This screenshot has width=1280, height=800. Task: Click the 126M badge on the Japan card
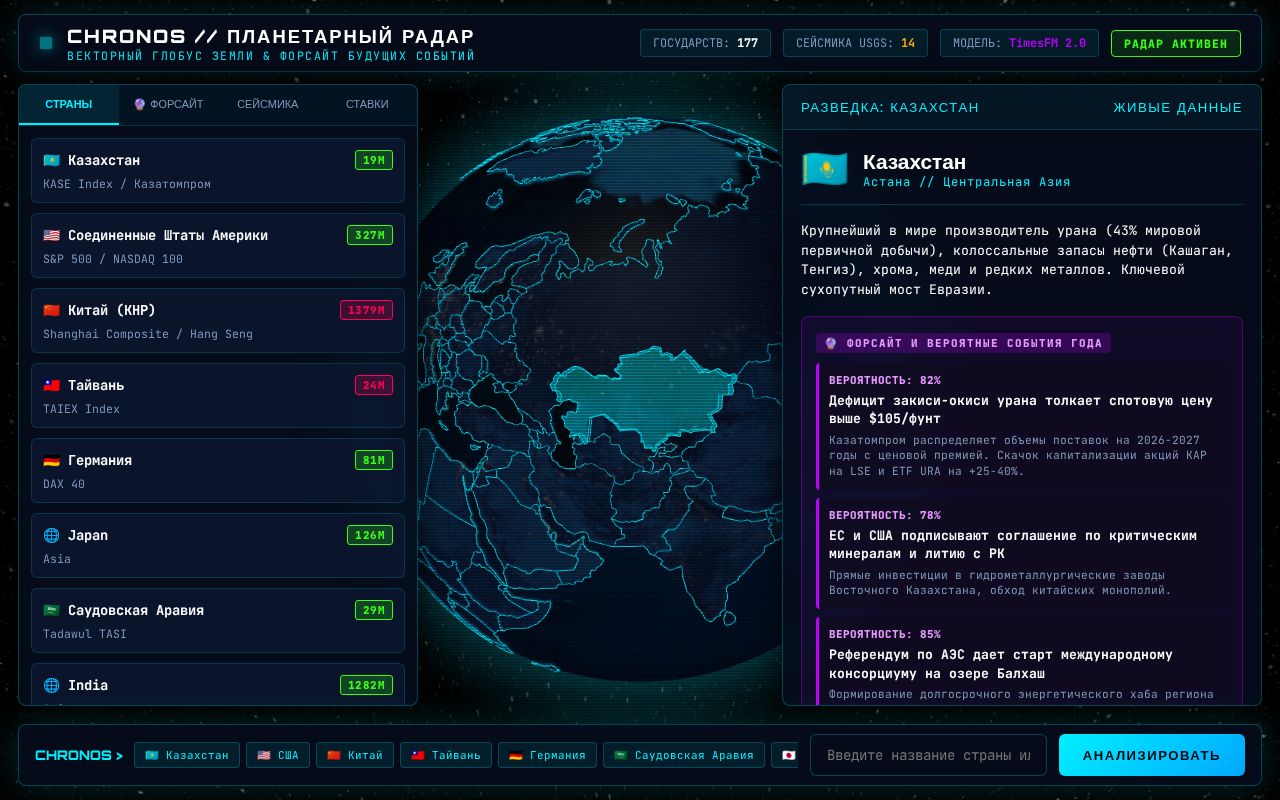point(370,535)
